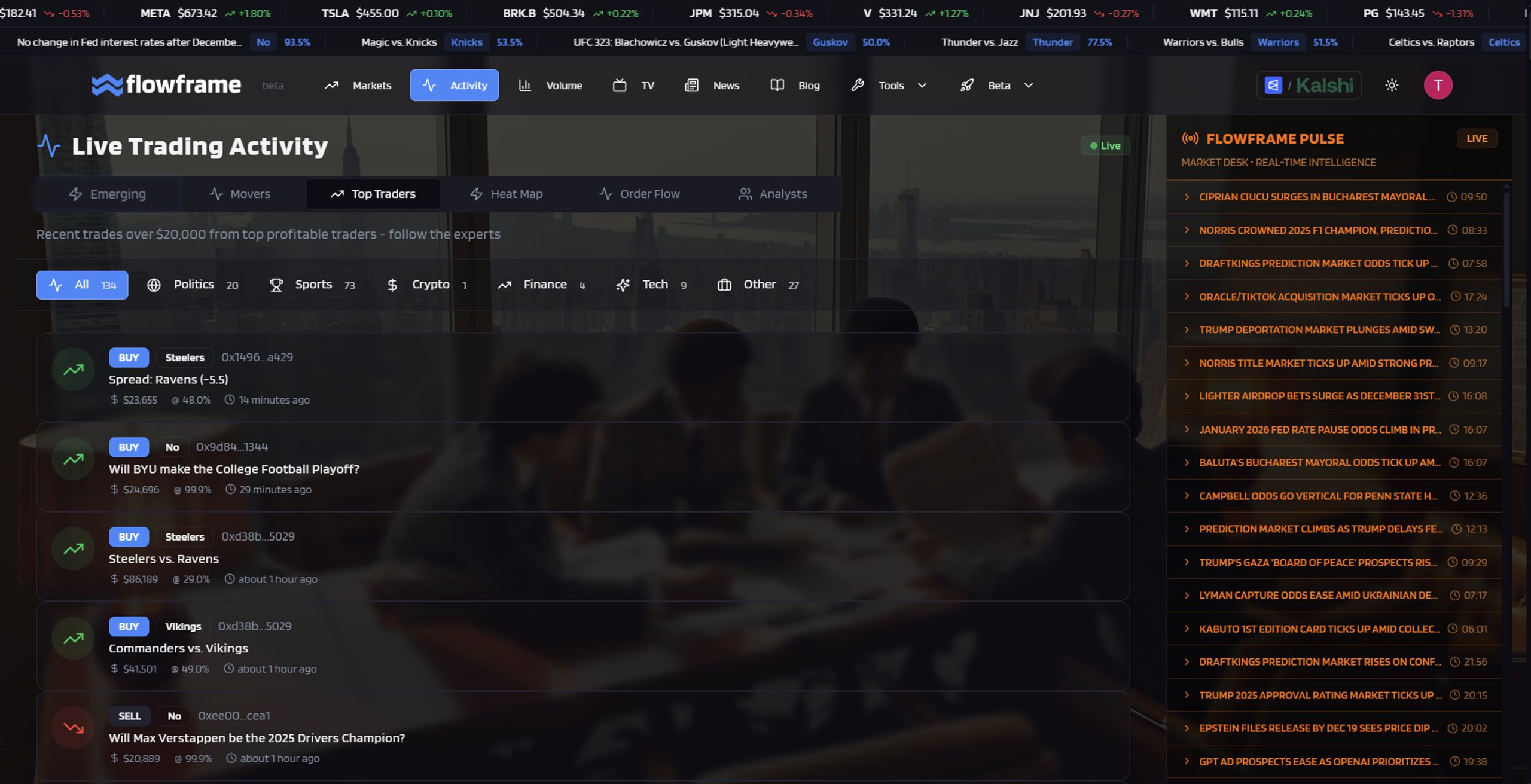
Task: Select the Top Traders tab
Action: (373, 194)
